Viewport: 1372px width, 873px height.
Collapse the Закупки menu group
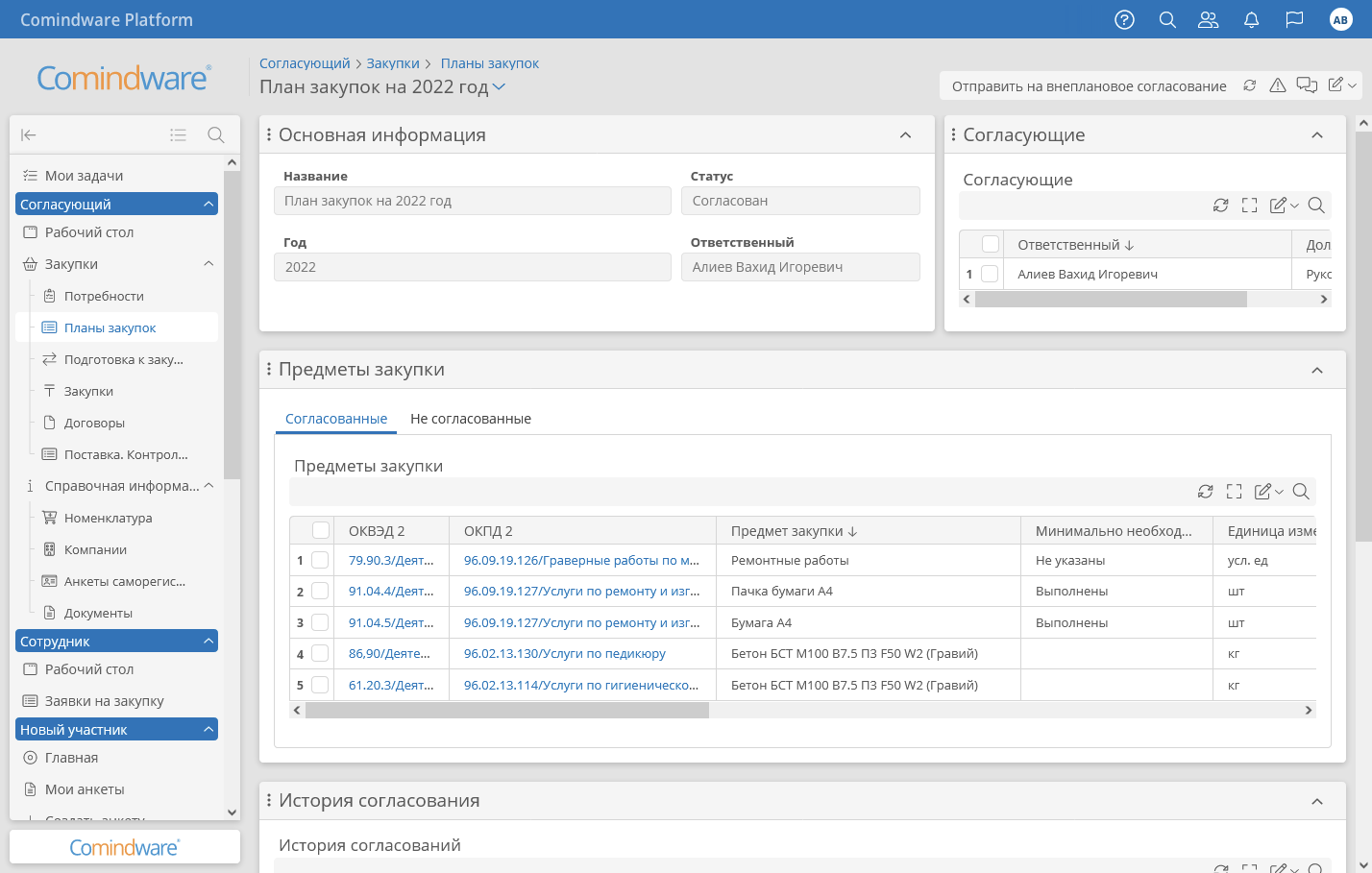point(208,263)
